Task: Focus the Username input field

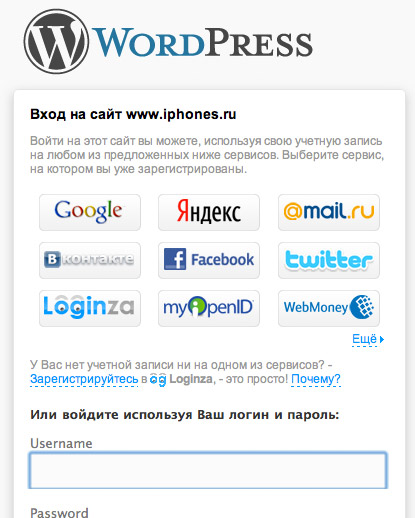Action: click(x=208, y=470)
